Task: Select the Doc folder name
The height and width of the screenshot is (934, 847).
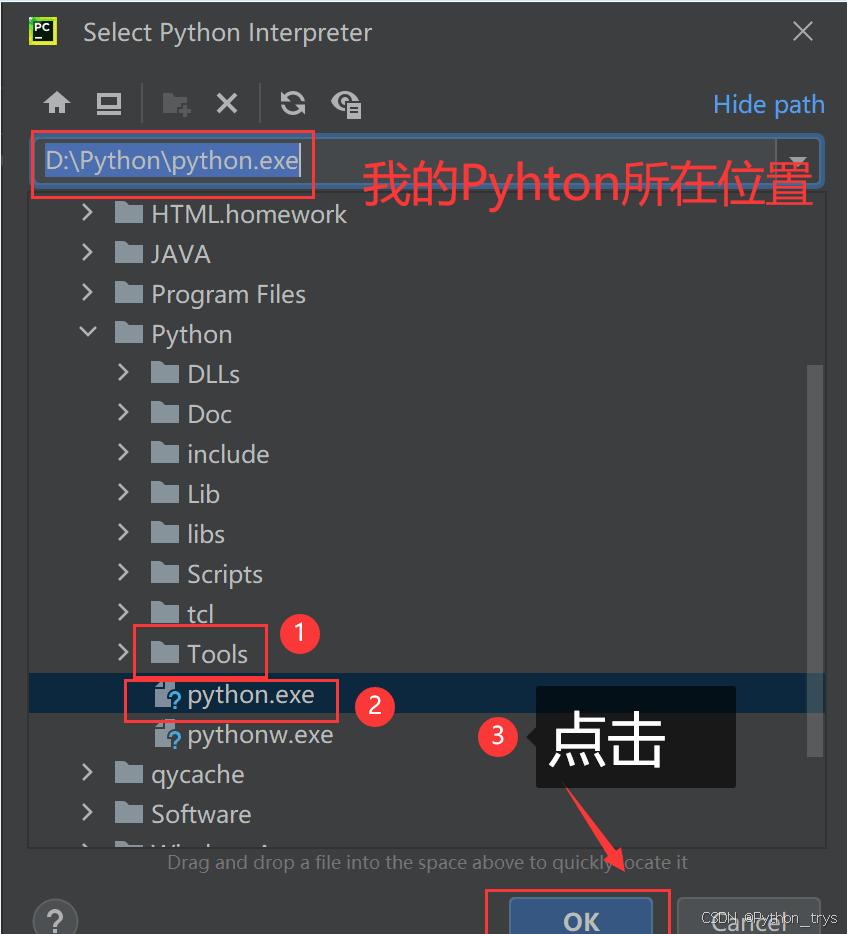Action: [x=210, y=415]
